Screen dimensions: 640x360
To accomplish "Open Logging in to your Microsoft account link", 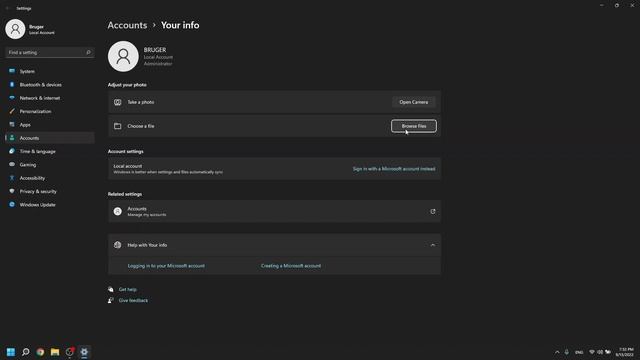I will pos(166,266).
